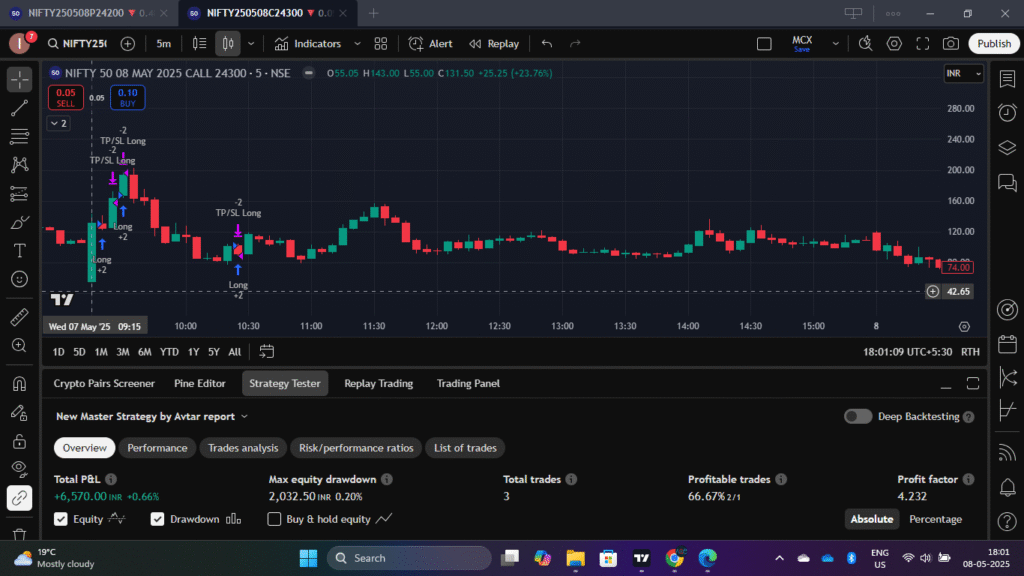The height and width of the screenshot is (576, 1024).
Task: Enable Buy & hold equity checkbox
Action: pos(274,519)
